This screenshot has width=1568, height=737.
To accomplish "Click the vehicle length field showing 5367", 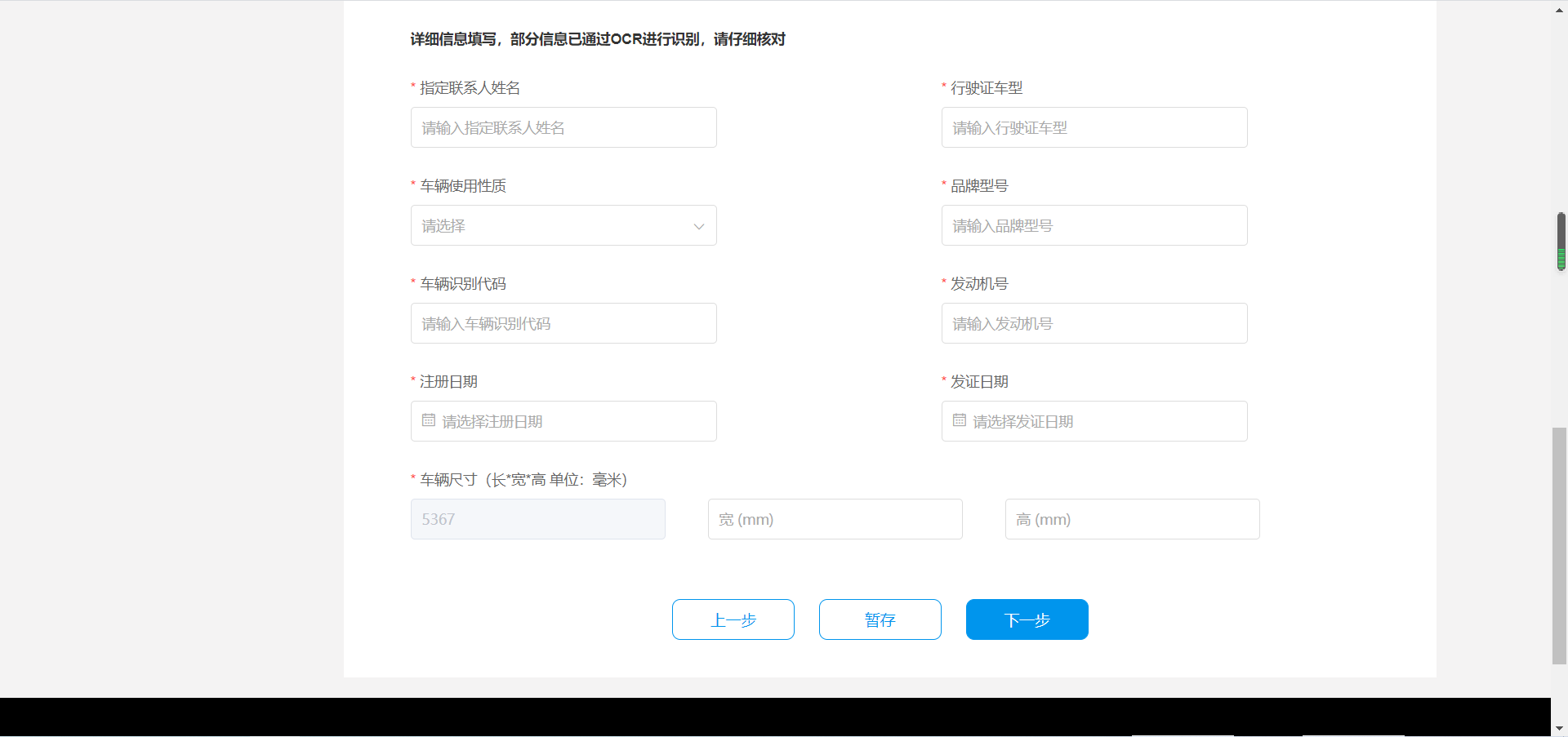I will point(537,519).
